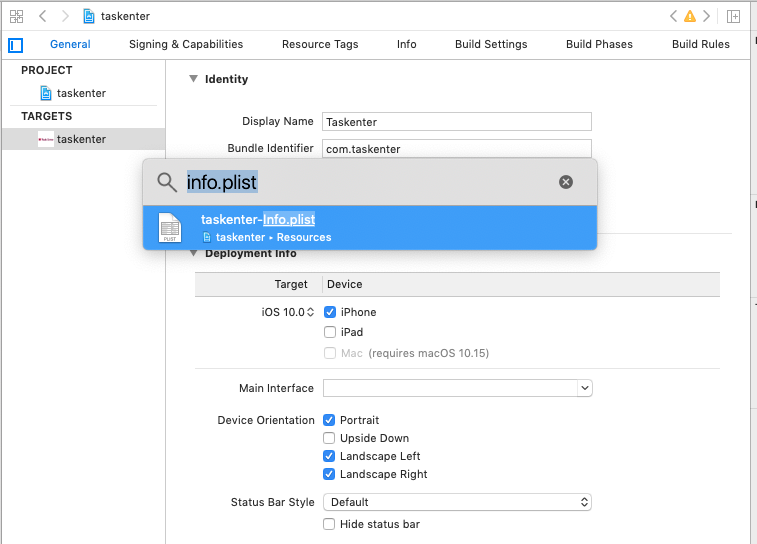Open the Resource Tags tab
757x544 pixels.
(320, 44)
